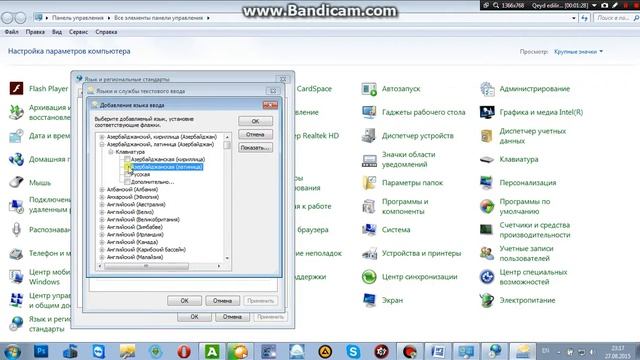640x360 pixels.
Task: Open Параметры папок icon
Action: tap(402, 182)
